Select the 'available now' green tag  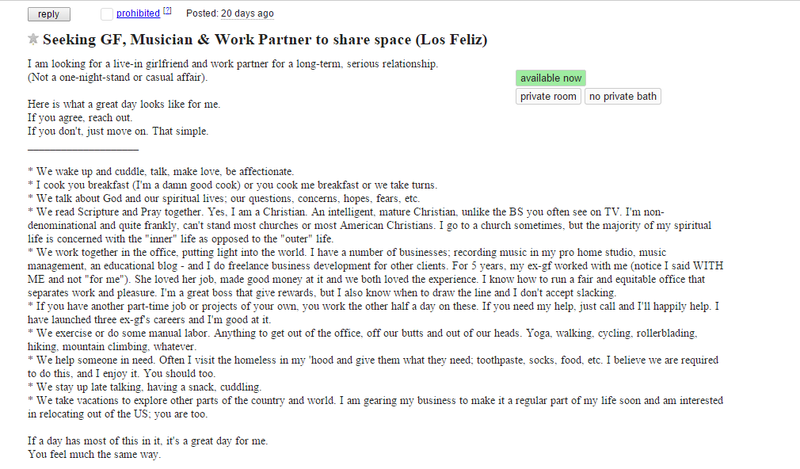[x=551, y=78]
